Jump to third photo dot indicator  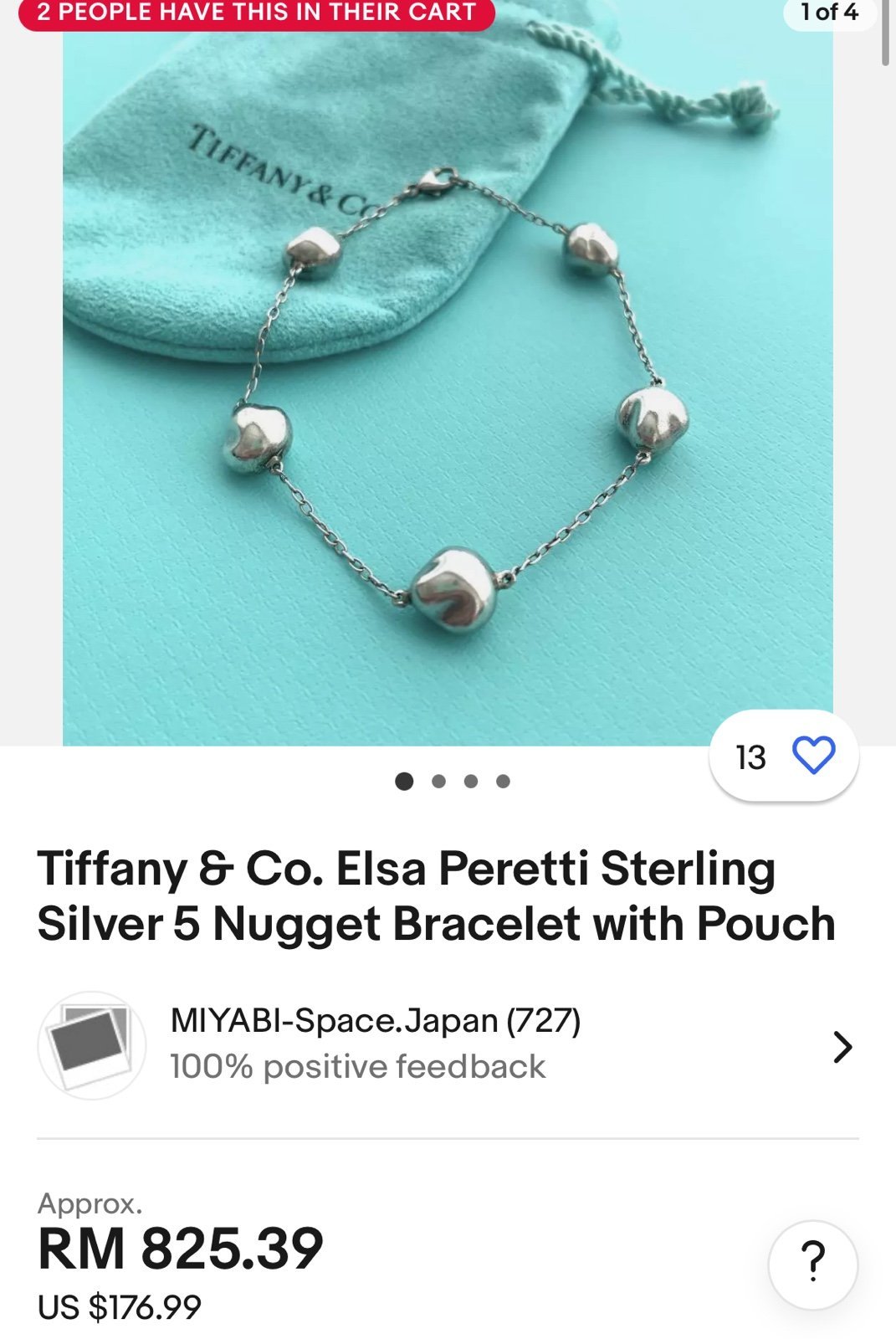point(471,781)
